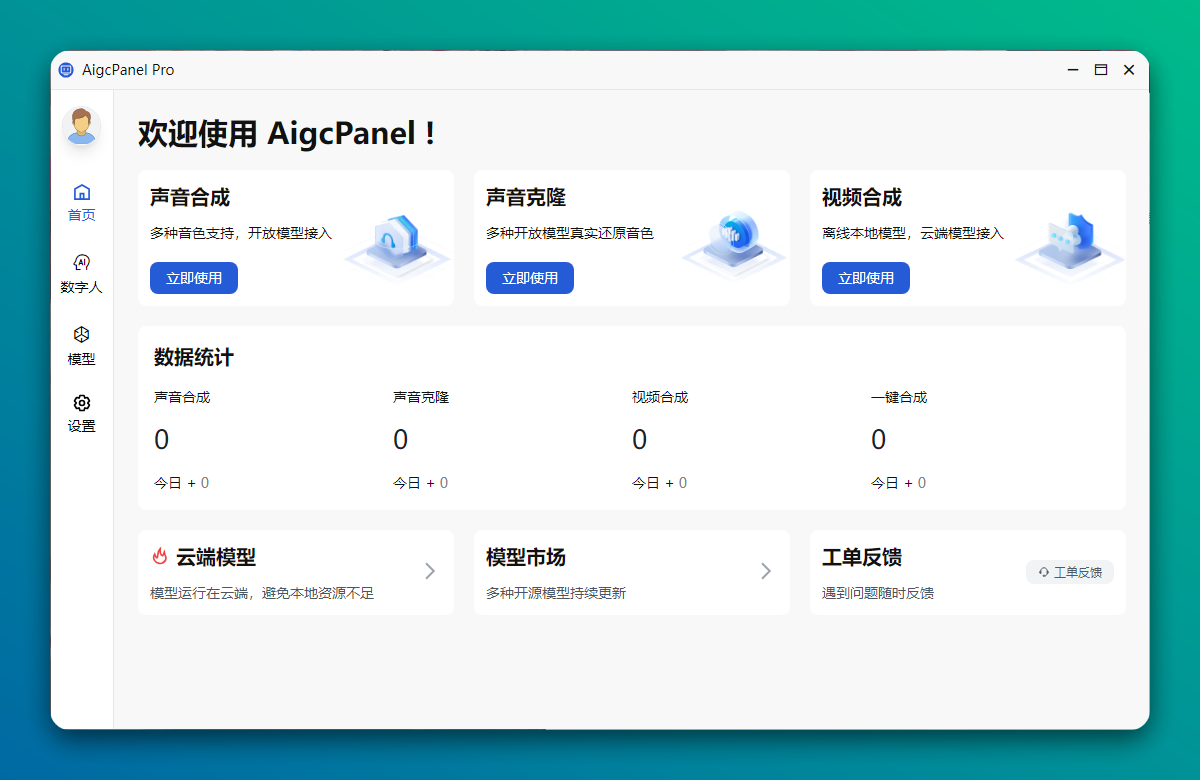Image resolution: width=1200 pixels, height=780 pixels.
Task: Click the 模型市场 card title
Action: pyautogui.click(x=526, y=557)
